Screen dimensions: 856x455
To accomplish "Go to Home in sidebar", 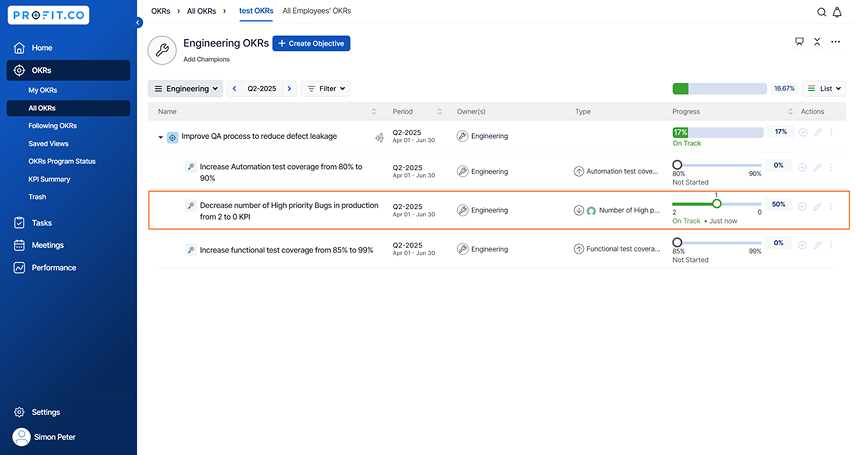I will [68, 48].
